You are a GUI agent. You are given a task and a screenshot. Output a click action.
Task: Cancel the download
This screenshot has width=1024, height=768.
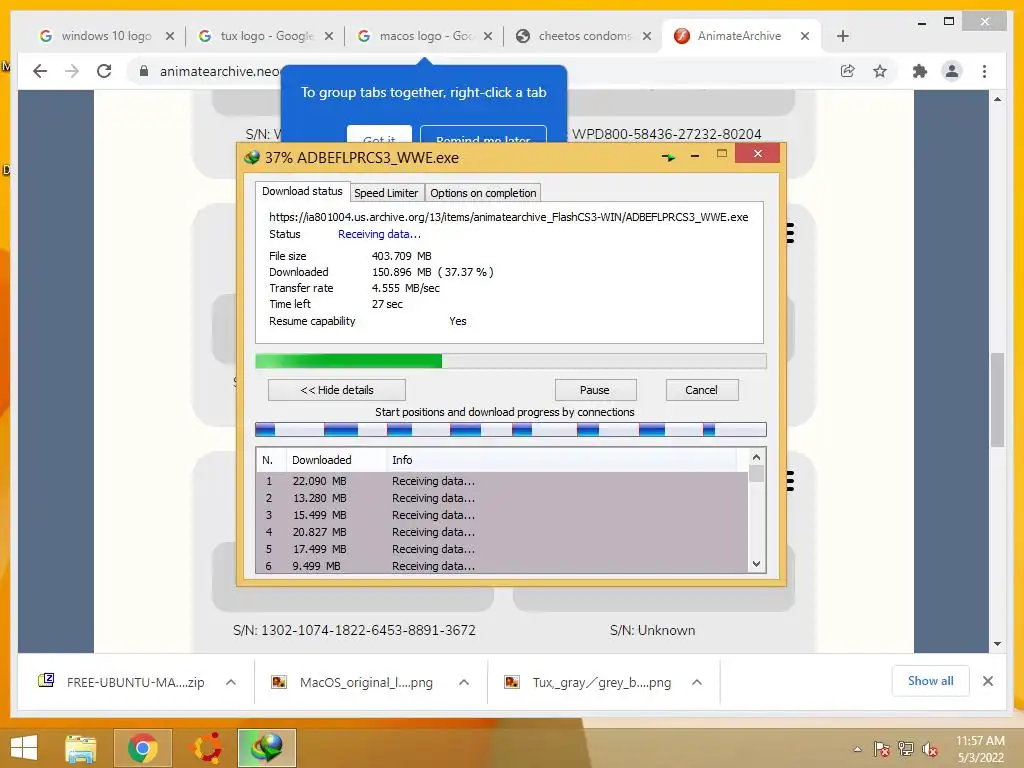click(x=702, y=390)
